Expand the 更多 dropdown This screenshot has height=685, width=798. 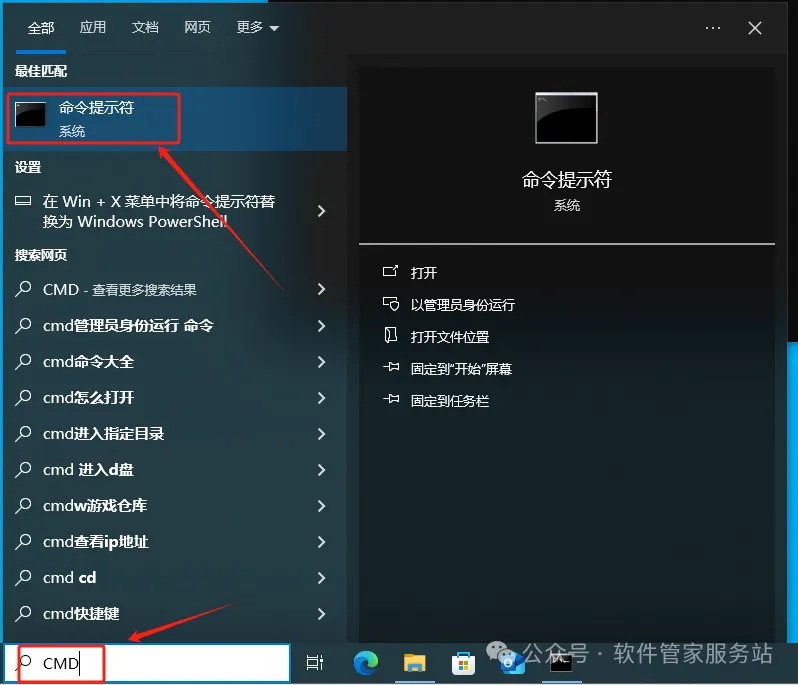click(258, 27)
